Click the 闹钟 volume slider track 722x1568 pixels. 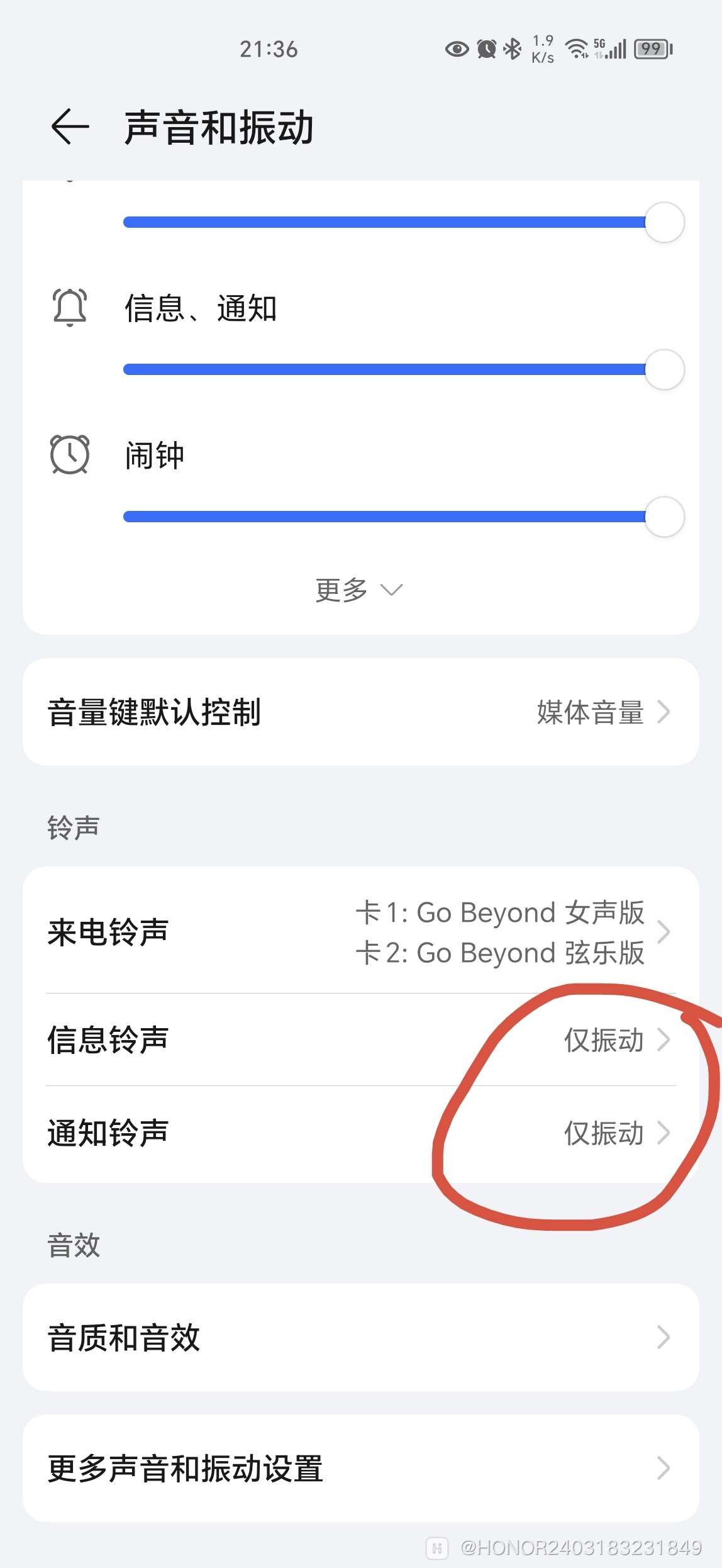385,517
